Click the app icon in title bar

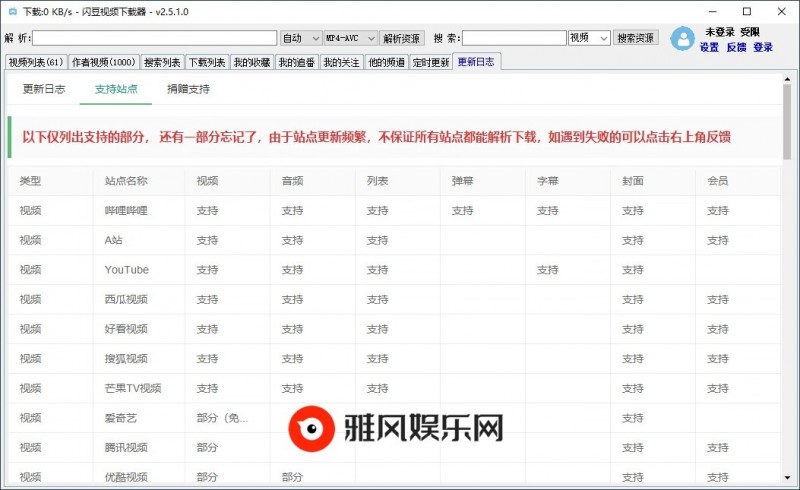point(12,11)
